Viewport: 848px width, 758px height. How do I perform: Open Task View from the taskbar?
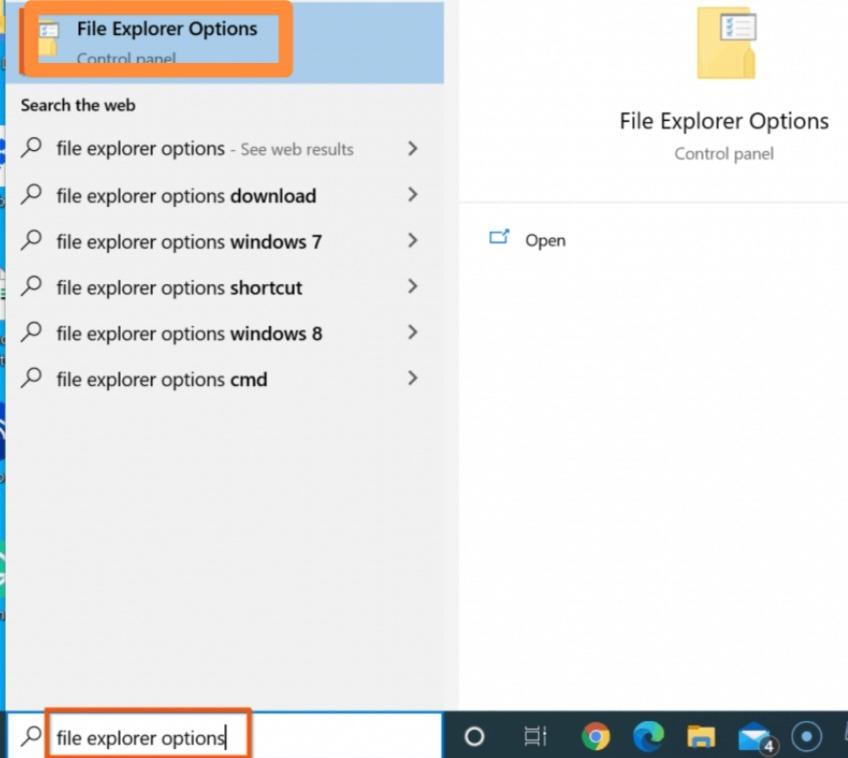click(535, 736)
